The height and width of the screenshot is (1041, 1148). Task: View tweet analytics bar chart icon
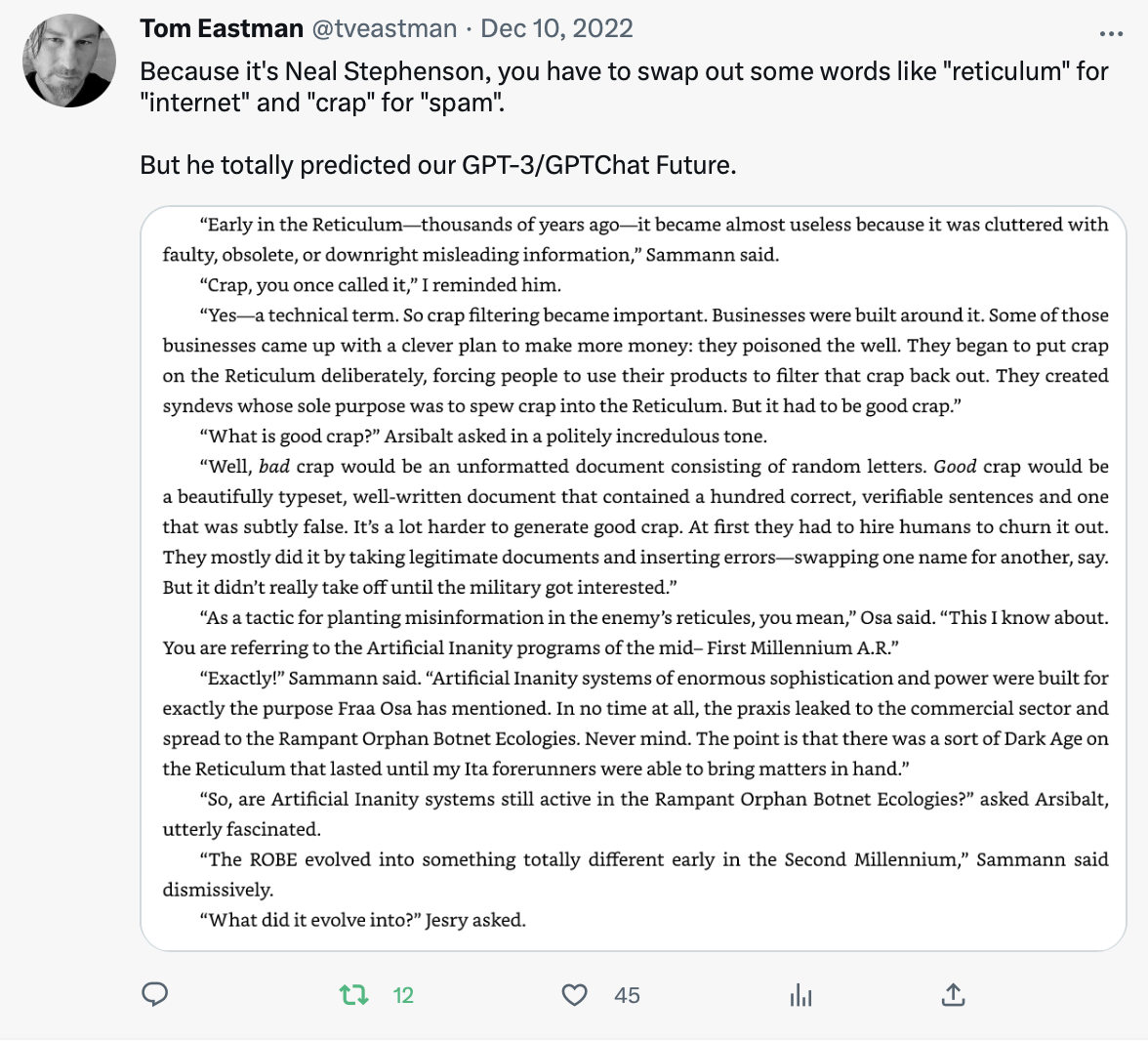tap(800, 995)
